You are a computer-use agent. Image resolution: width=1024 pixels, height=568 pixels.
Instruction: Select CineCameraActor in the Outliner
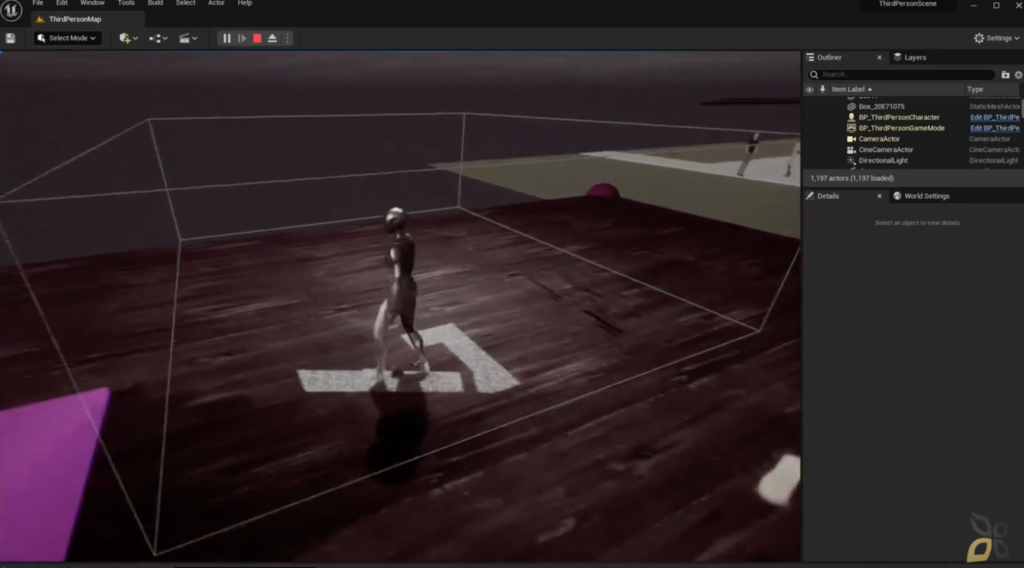886,150
